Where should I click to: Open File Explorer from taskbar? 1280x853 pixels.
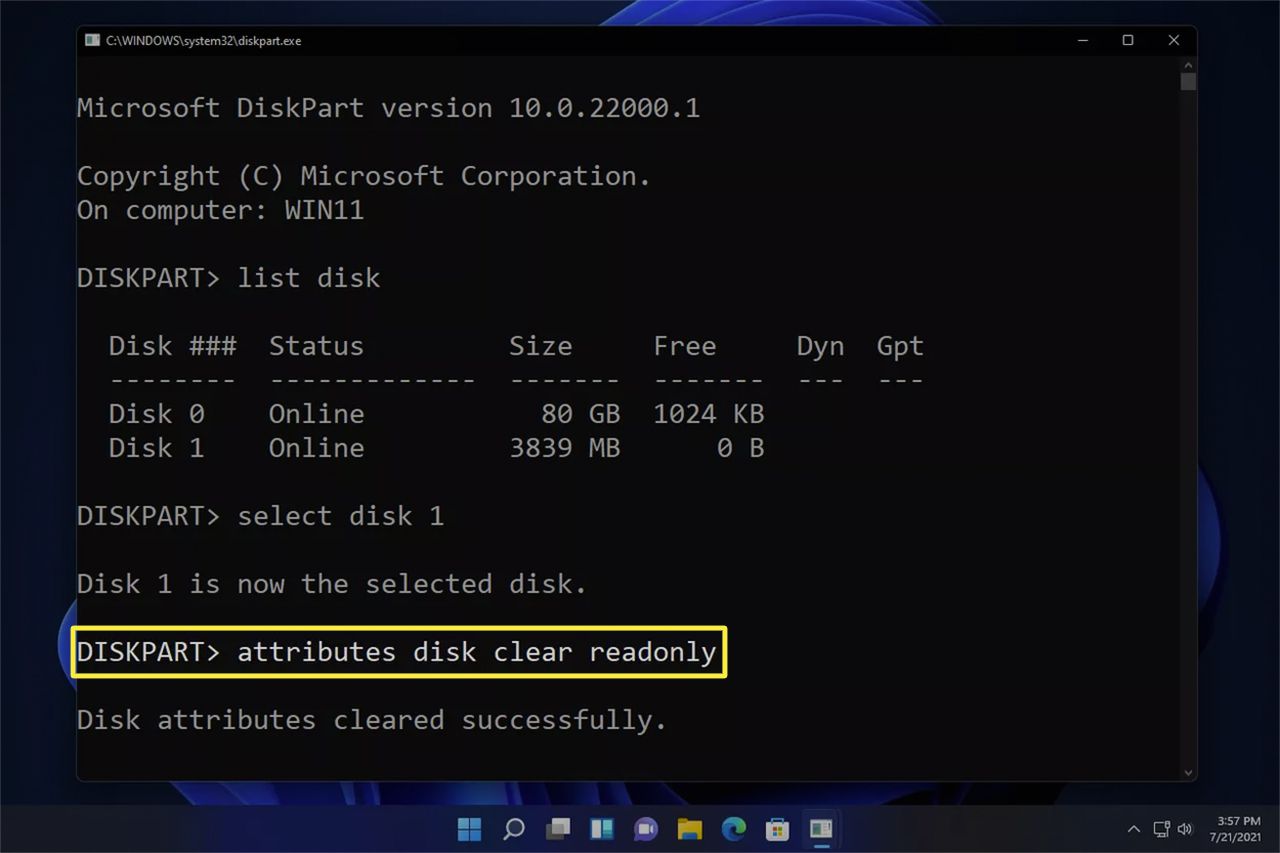coord(689,829)
